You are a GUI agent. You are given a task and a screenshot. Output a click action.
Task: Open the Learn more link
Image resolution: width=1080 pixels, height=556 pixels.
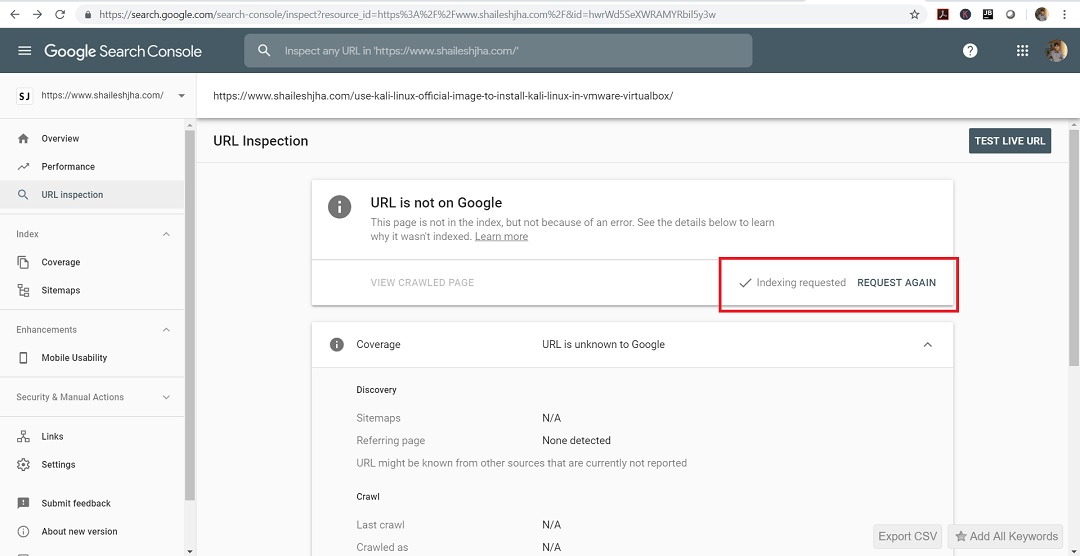click(501, 236)
